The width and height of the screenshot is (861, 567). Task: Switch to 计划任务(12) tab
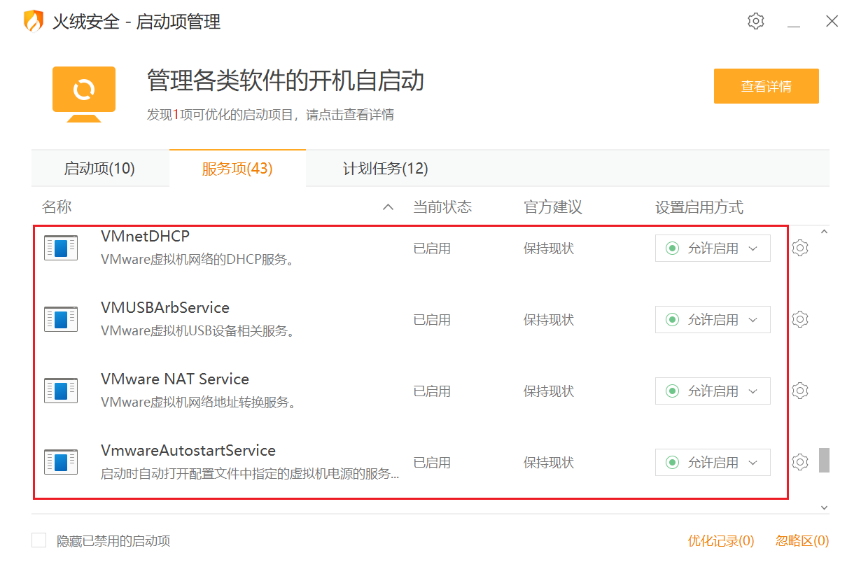tap(385, 169)
